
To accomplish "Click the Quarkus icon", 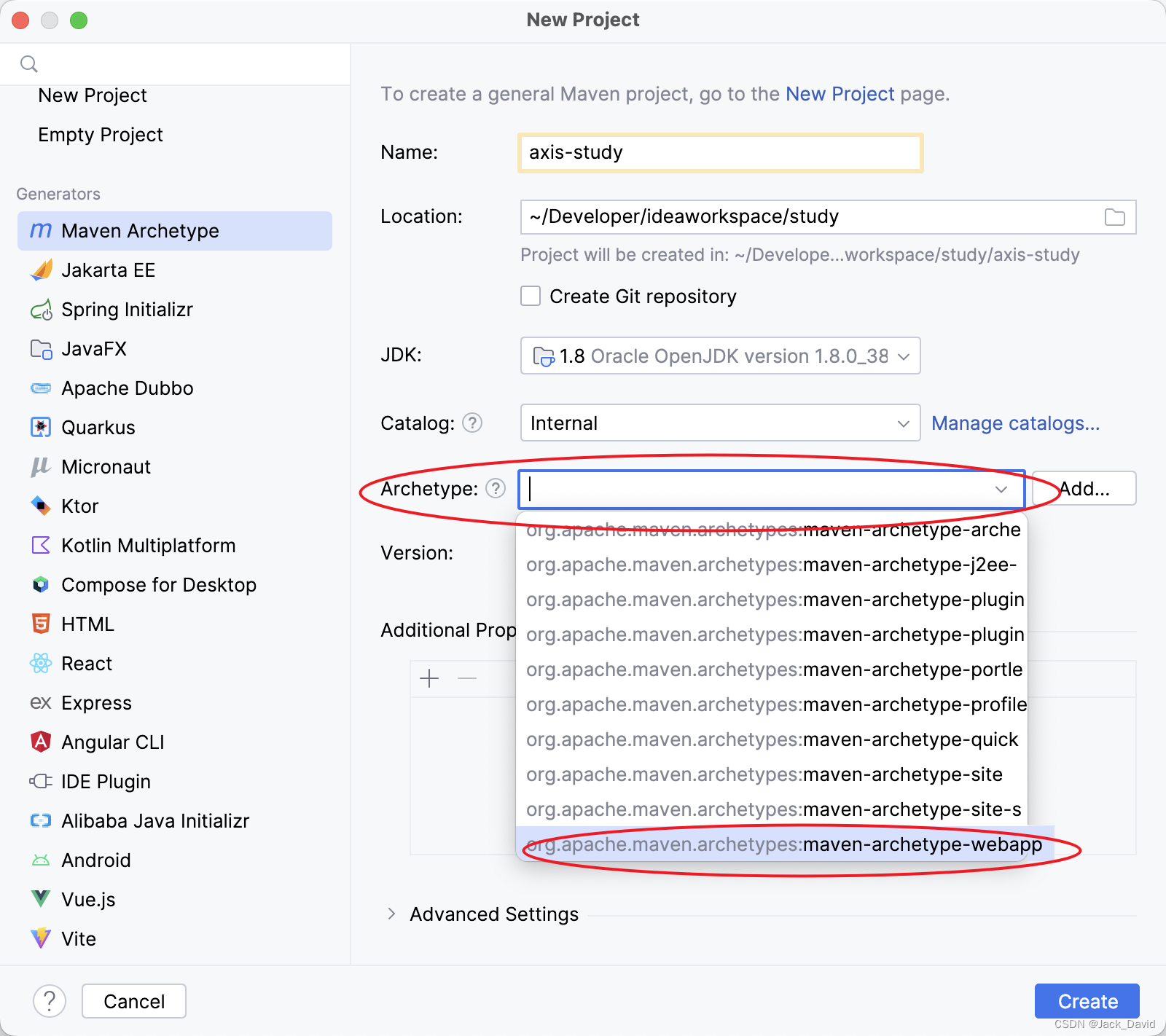I will pos(41,427).
